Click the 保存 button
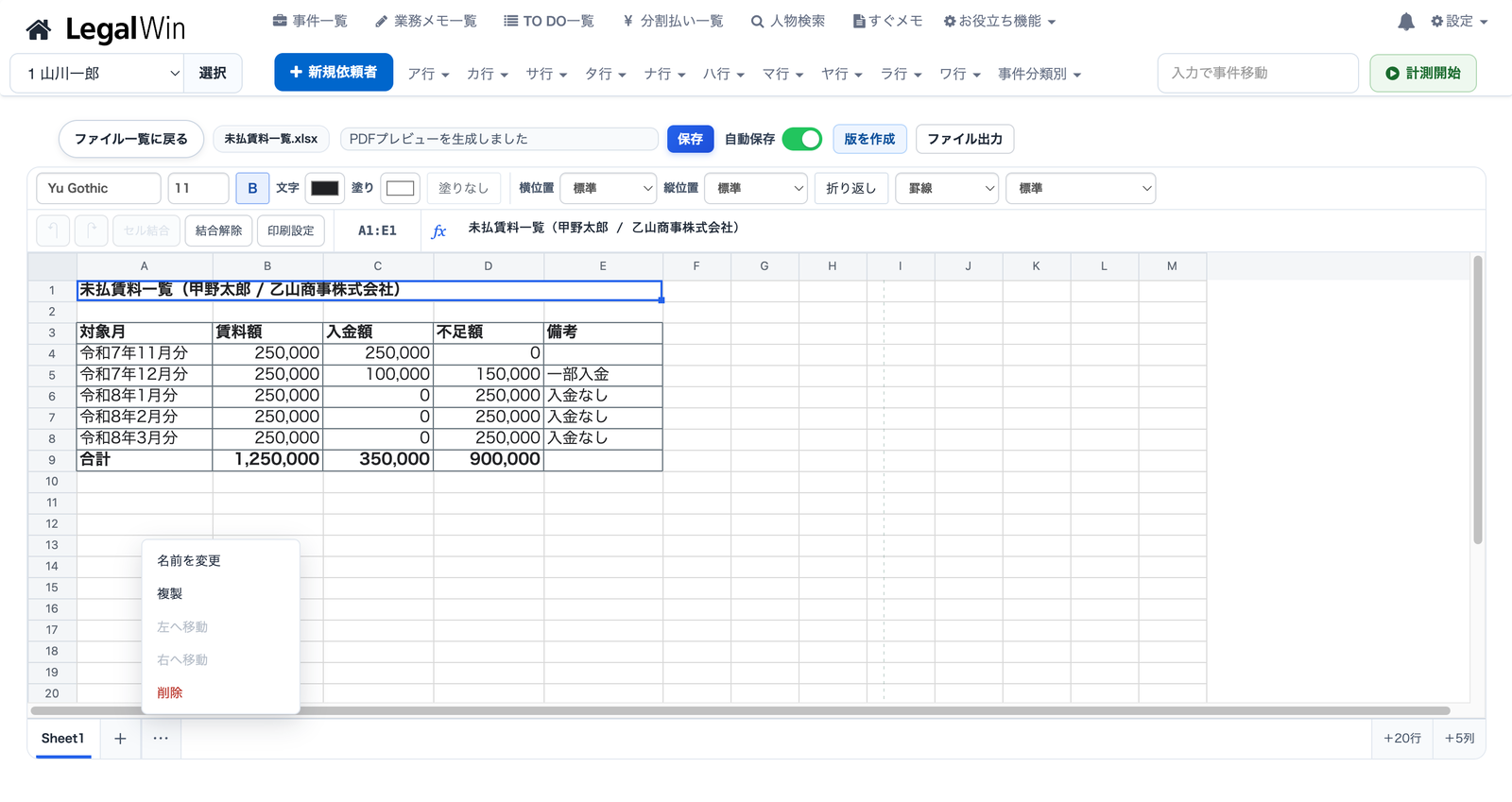The height and width of the screenshot is (802, 1512). tap(690, 139)
